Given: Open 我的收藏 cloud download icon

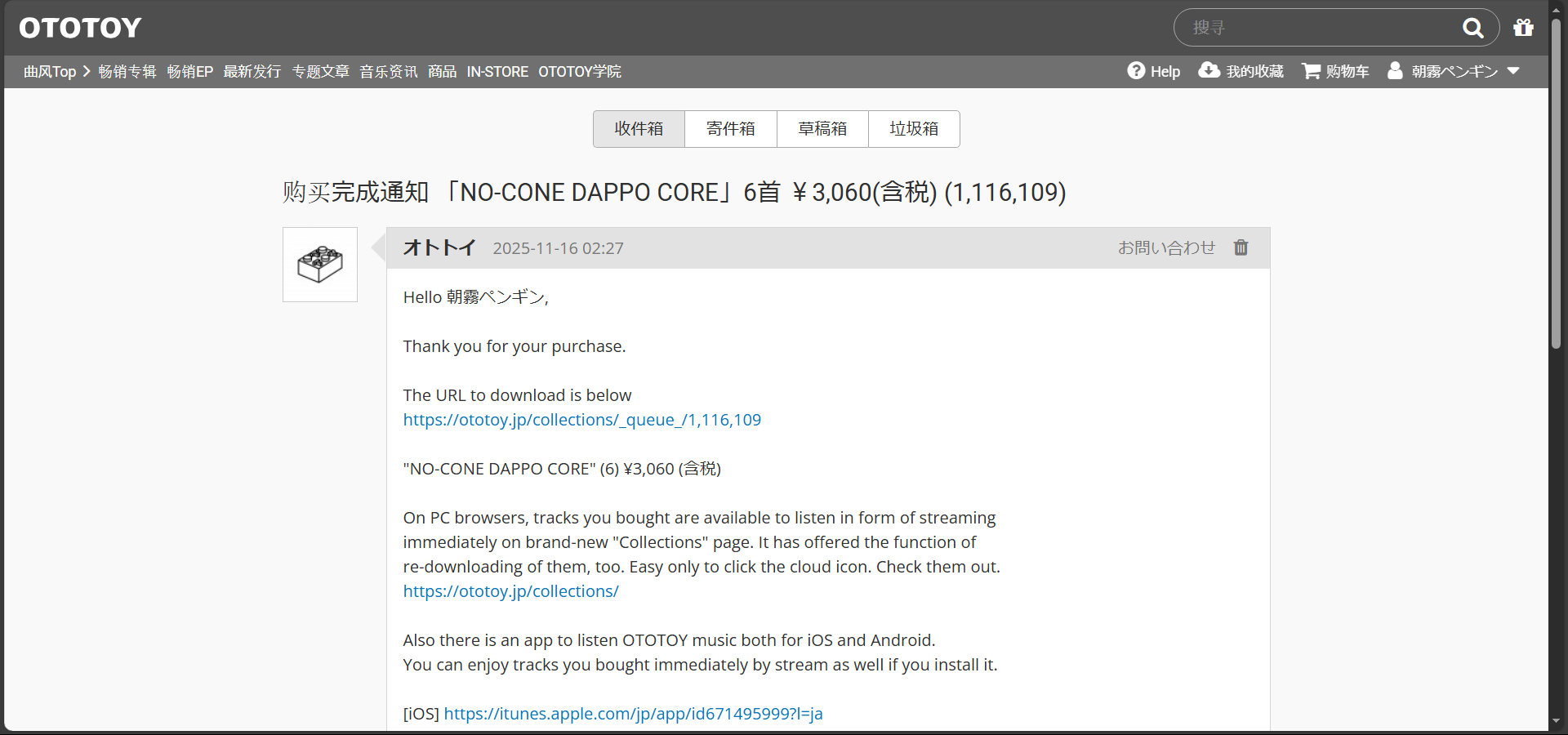Looking at the screenshot, I should point(1209,71).
